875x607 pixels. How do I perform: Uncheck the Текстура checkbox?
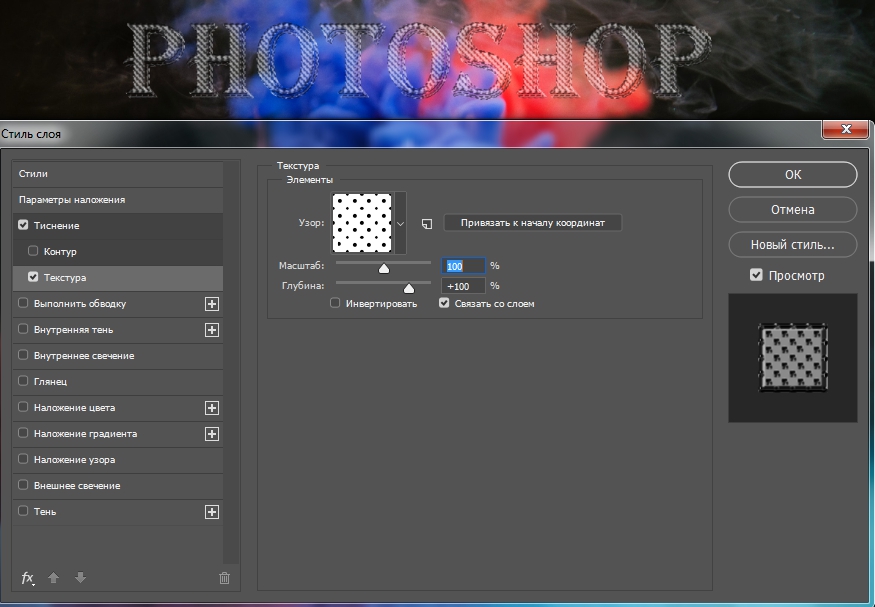pyautogui.click(x=33, y=277)
